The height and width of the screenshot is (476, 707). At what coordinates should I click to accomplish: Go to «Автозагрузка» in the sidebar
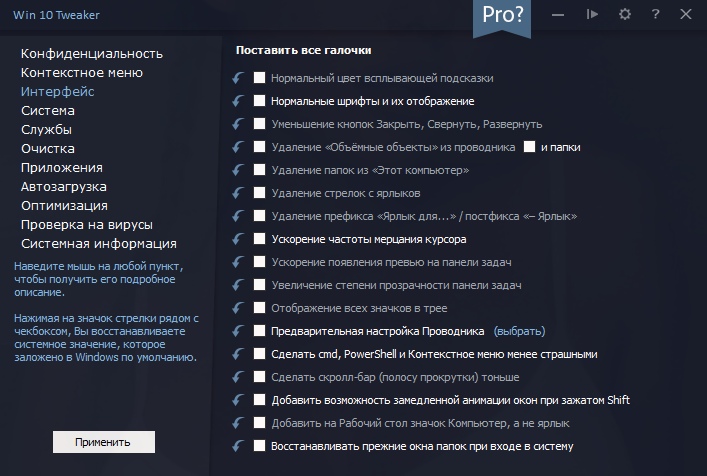pyautogui.click(x=64, y=186)
